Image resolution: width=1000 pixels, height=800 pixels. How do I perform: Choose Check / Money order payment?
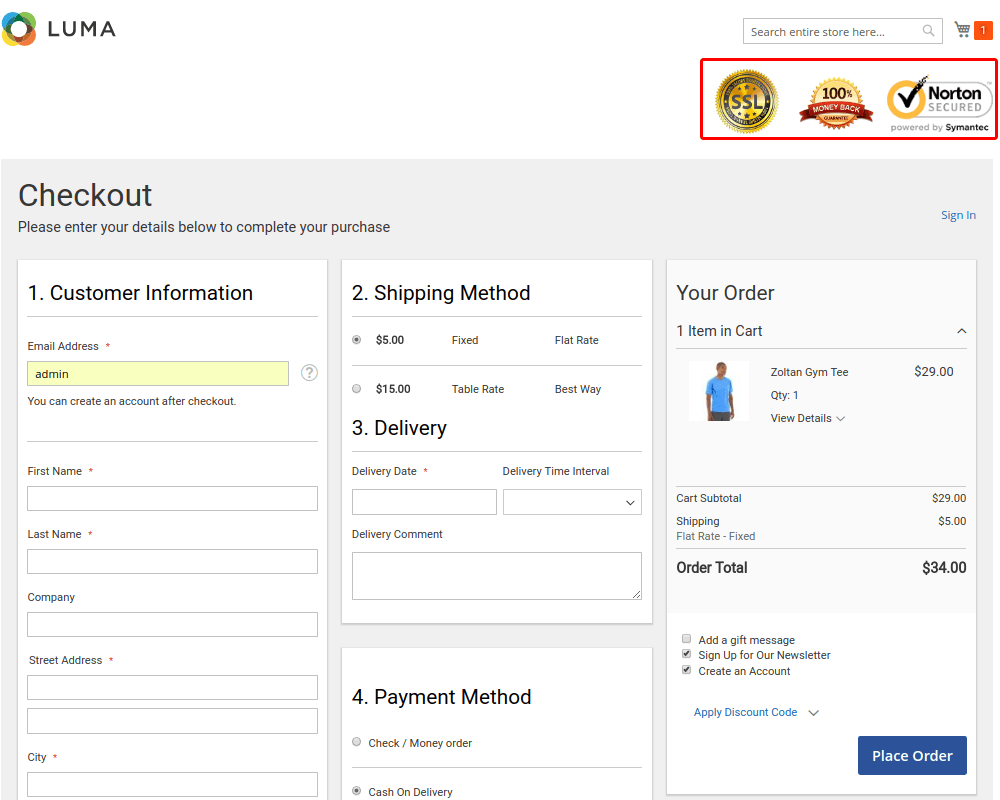357,742
